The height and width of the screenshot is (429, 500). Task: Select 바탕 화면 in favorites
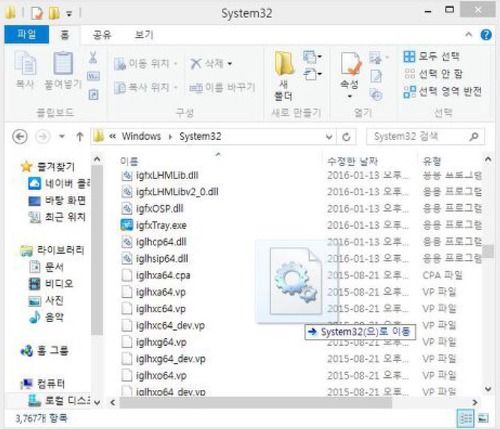[x=57, y=200]
